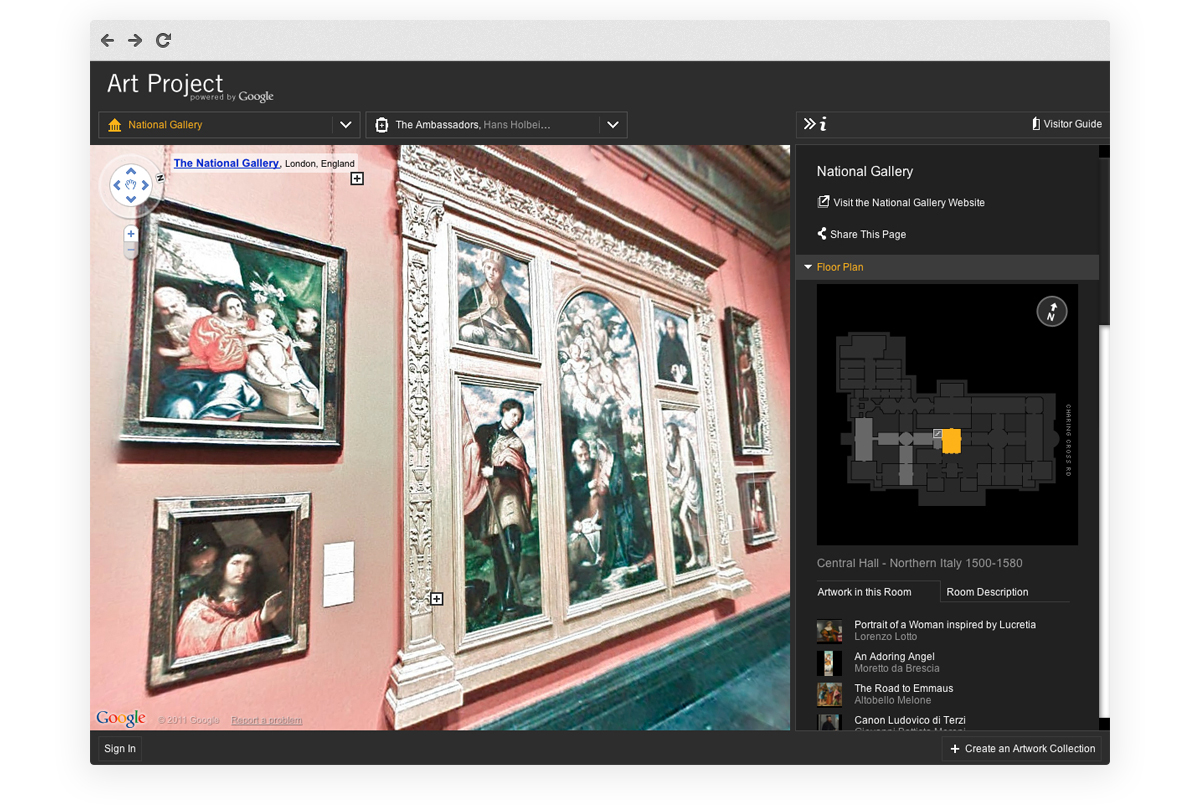1200x810 pixels.
Task: Pan street view down
Action: [x=131, y=201]
